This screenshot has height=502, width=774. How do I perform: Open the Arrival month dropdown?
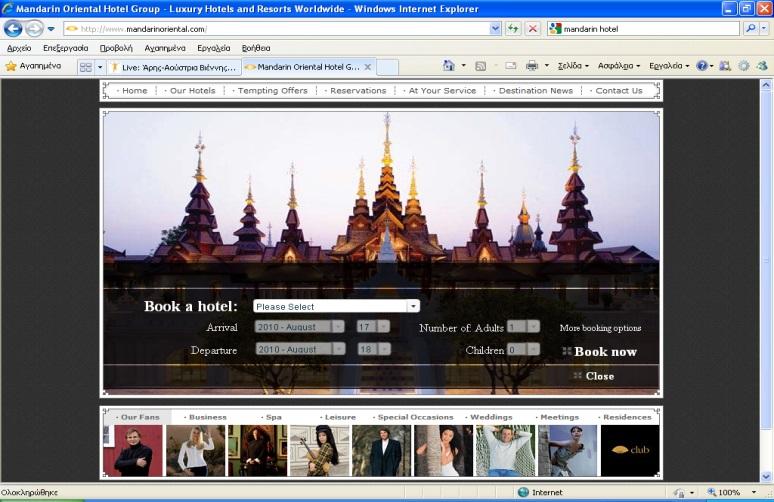click(299, 327)
